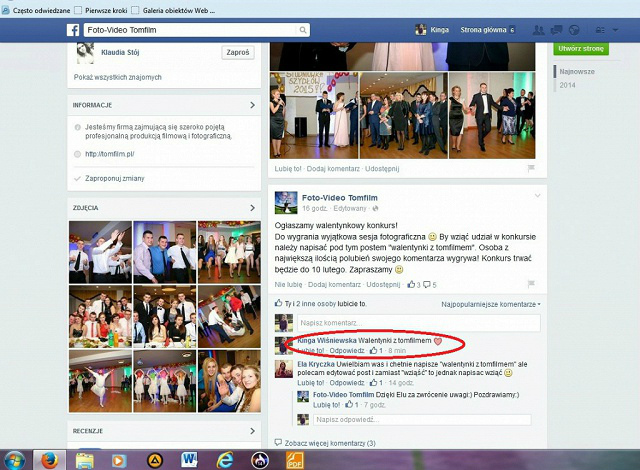
Task: Click the Napisz odpowiedź input field
Action: click(422, 419)
